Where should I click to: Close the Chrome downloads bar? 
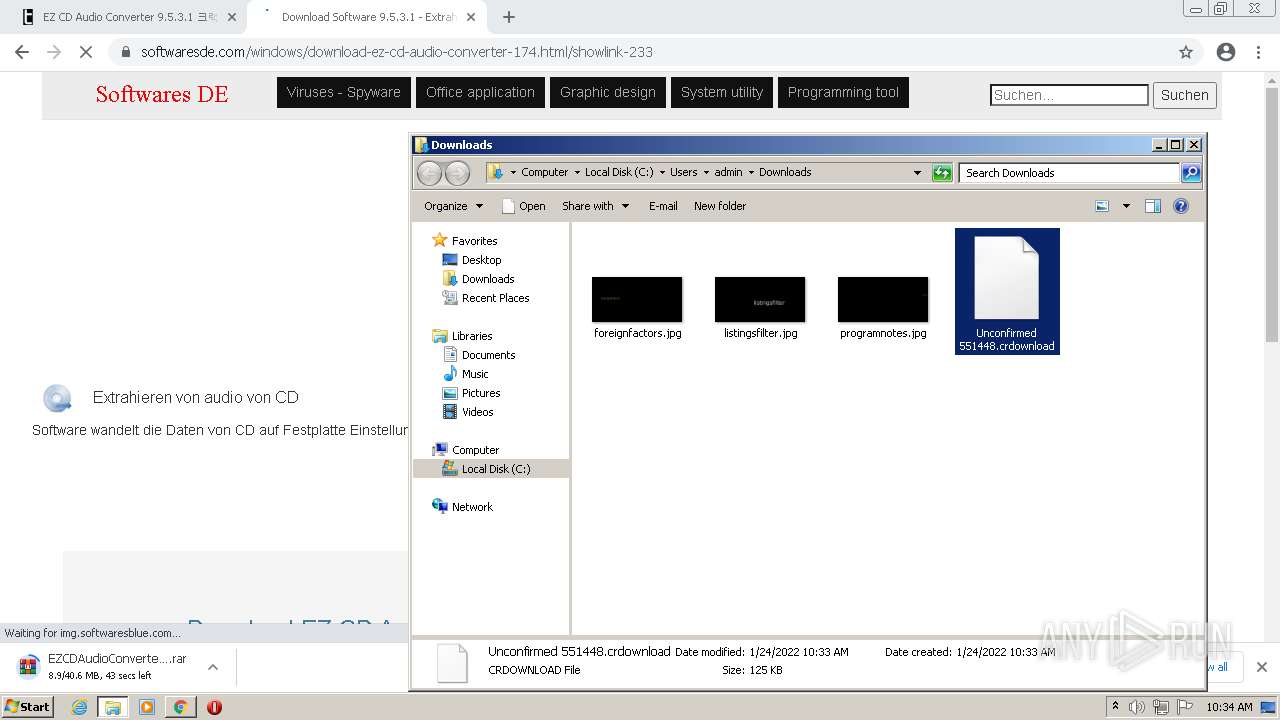(x=1261, y=667)
